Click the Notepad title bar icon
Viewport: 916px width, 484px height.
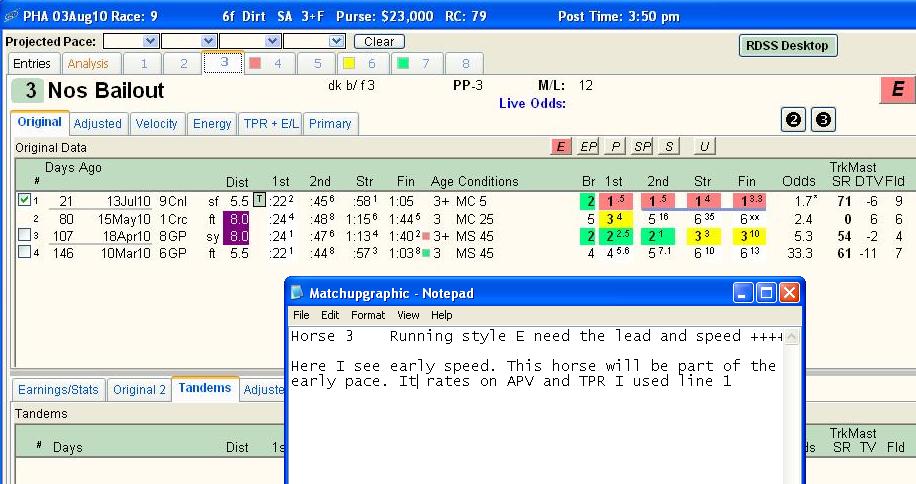(x=297, y=293)
